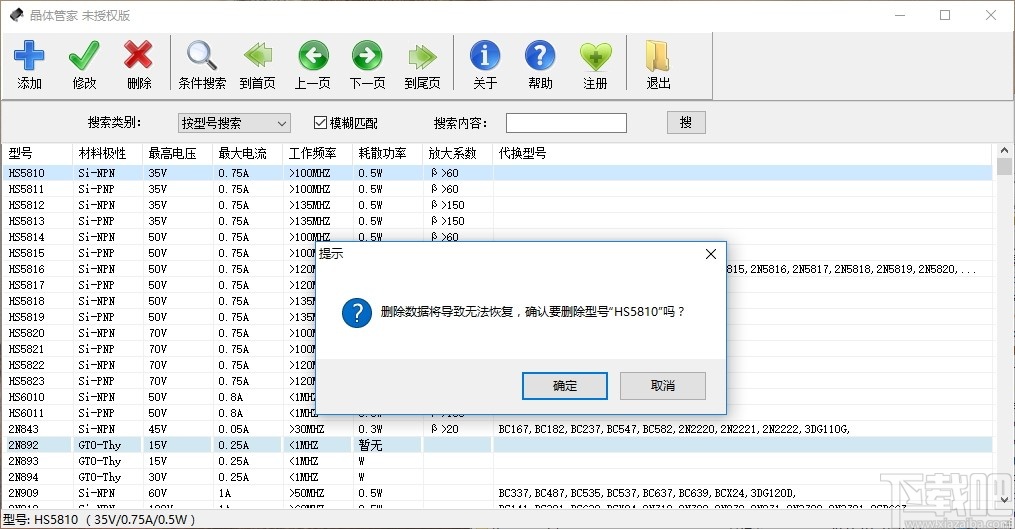
Task: Click the 搜索内容 input field
Action: (x=566, y=123)
